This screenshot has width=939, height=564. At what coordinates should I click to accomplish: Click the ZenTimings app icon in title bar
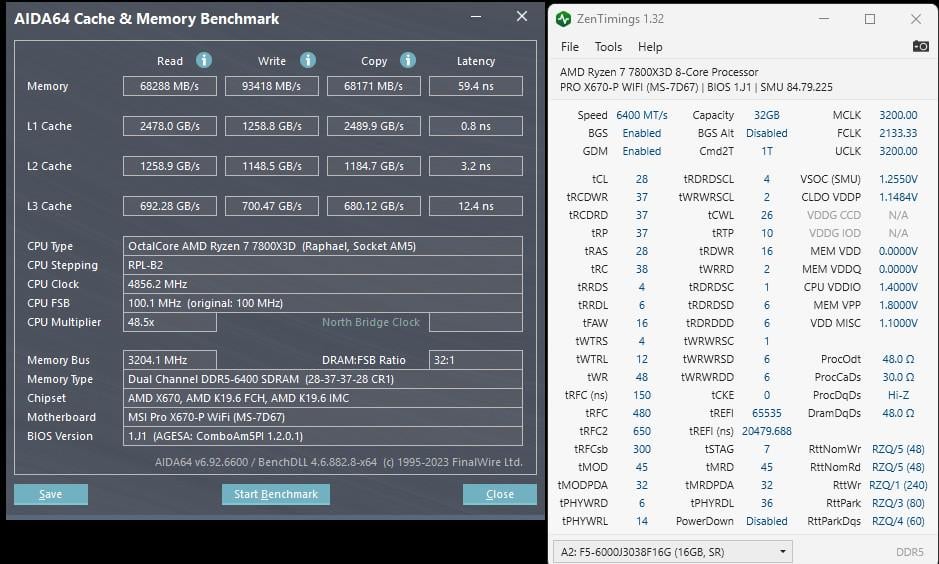563,19
